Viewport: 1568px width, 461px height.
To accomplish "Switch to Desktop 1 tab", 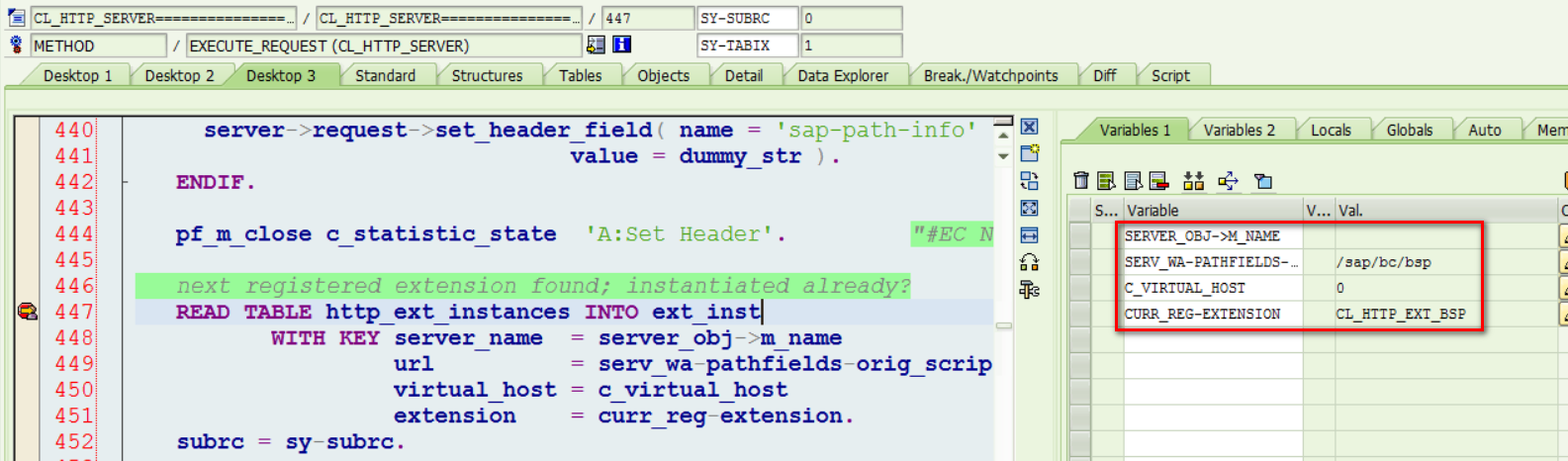I will tap(77, 75).
